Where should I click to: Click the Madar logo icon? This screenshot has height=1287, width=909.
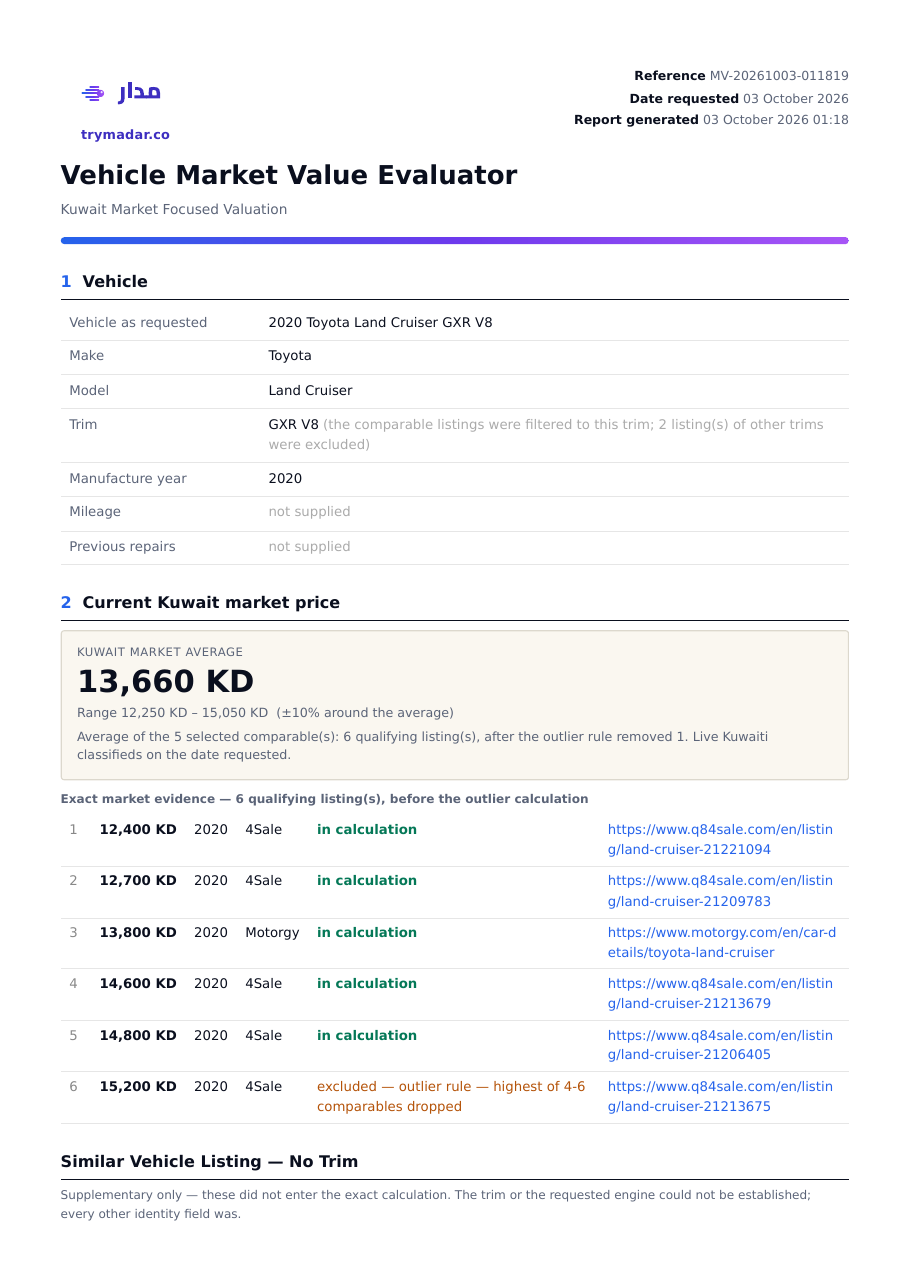[121, 93]
